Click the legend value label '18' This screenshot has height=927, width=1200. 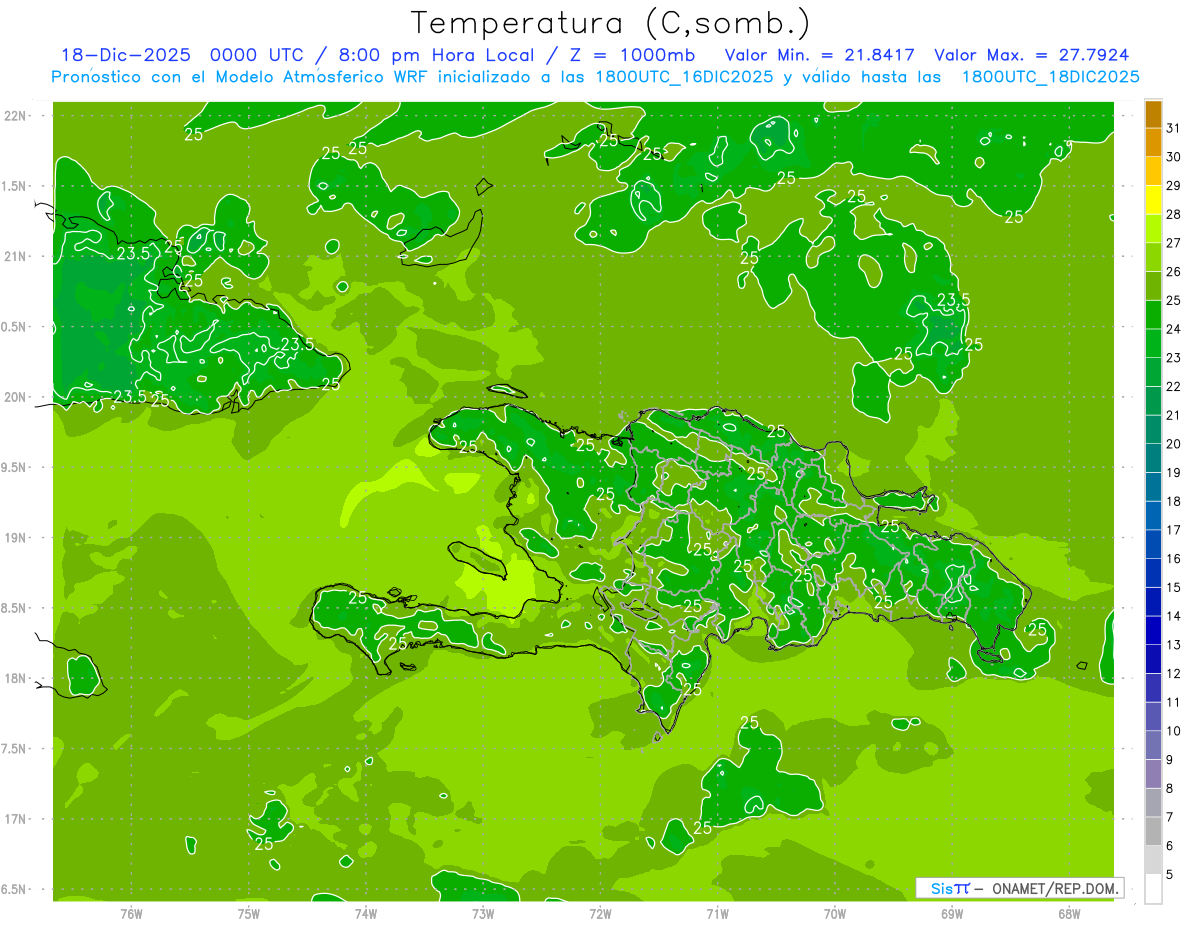click(x=1173, y=502)
